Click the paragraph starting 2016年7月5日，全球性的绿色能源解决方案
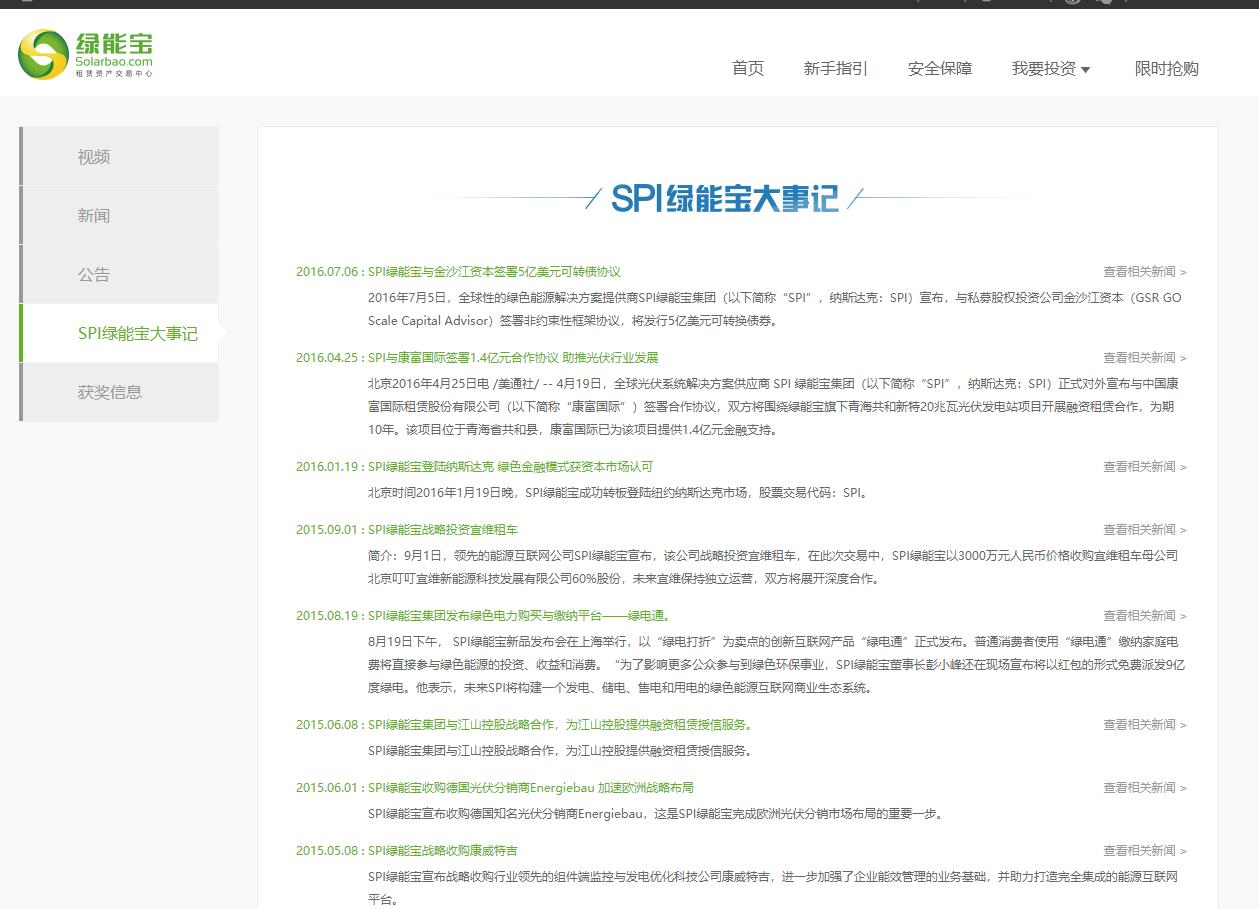The height and width of the screenshot is (909, 1259). [775, 310]
